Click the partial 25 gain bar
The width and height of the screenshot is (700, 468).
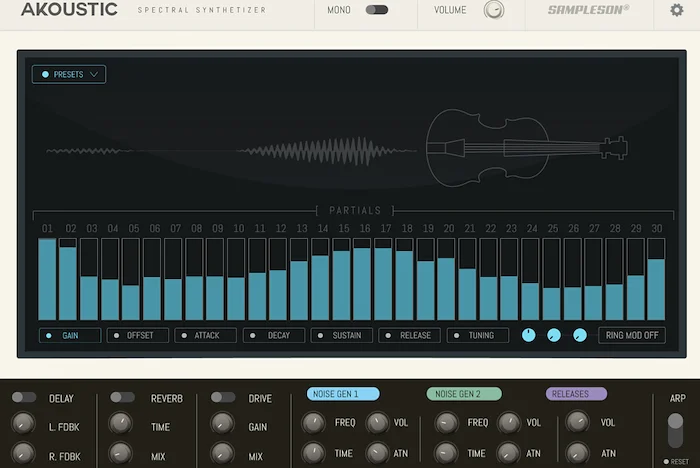(x=551, y=279)
